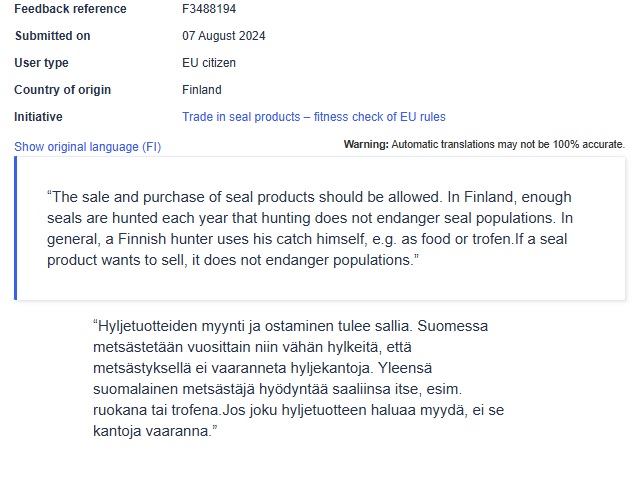Screen dimensions: 637x502
Task: Click the User type label
Action: tap(41, 63)
